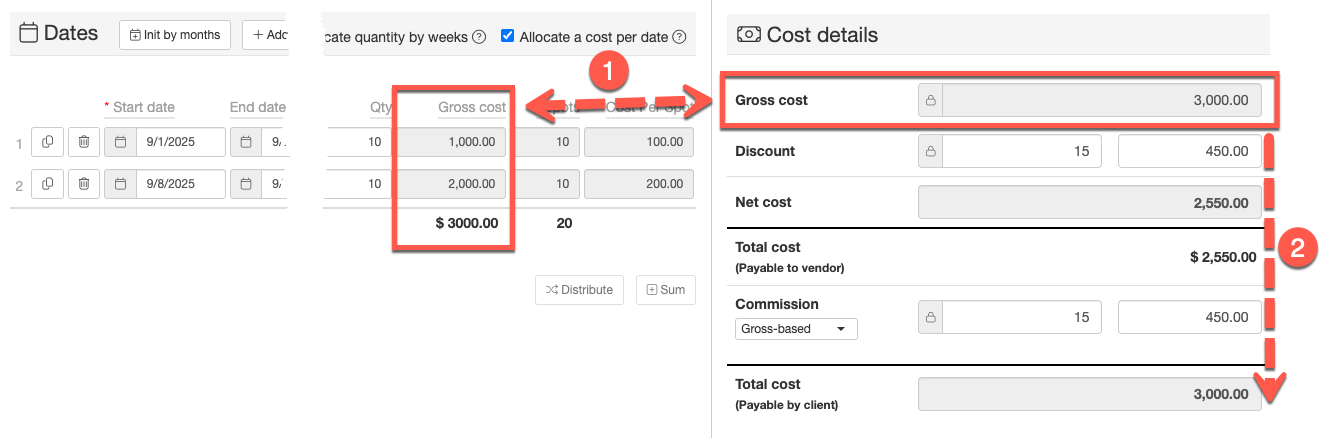Select the row 2 start date field
Viewport: 1325px width, 438px height.
pyautogui.click(x=178, y=183)
